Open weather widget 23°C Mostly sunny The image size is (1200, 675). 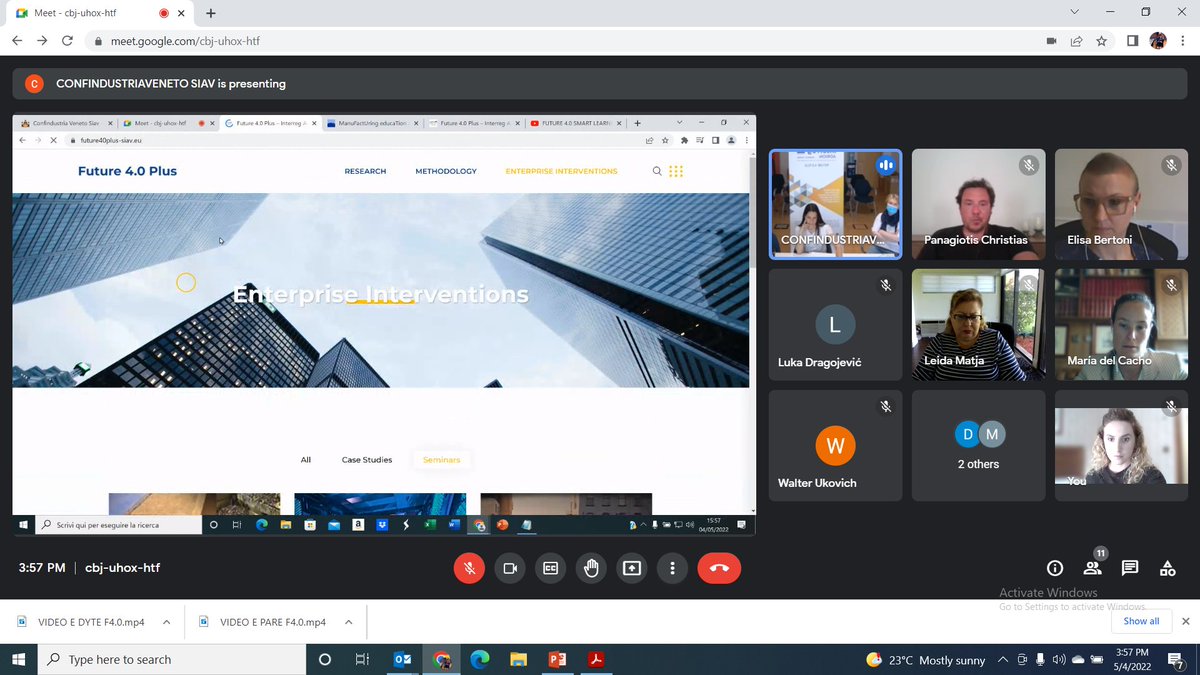click(x=926, y=660)
